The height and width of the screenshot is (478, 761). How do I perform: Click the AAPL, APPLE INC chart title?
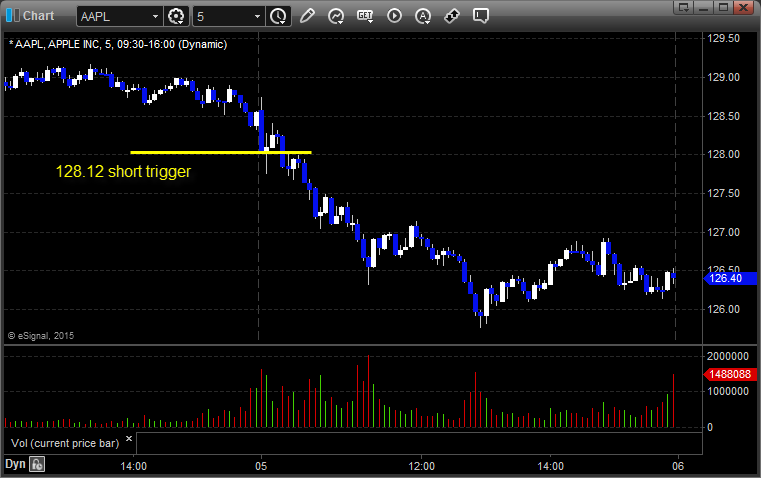118,44
